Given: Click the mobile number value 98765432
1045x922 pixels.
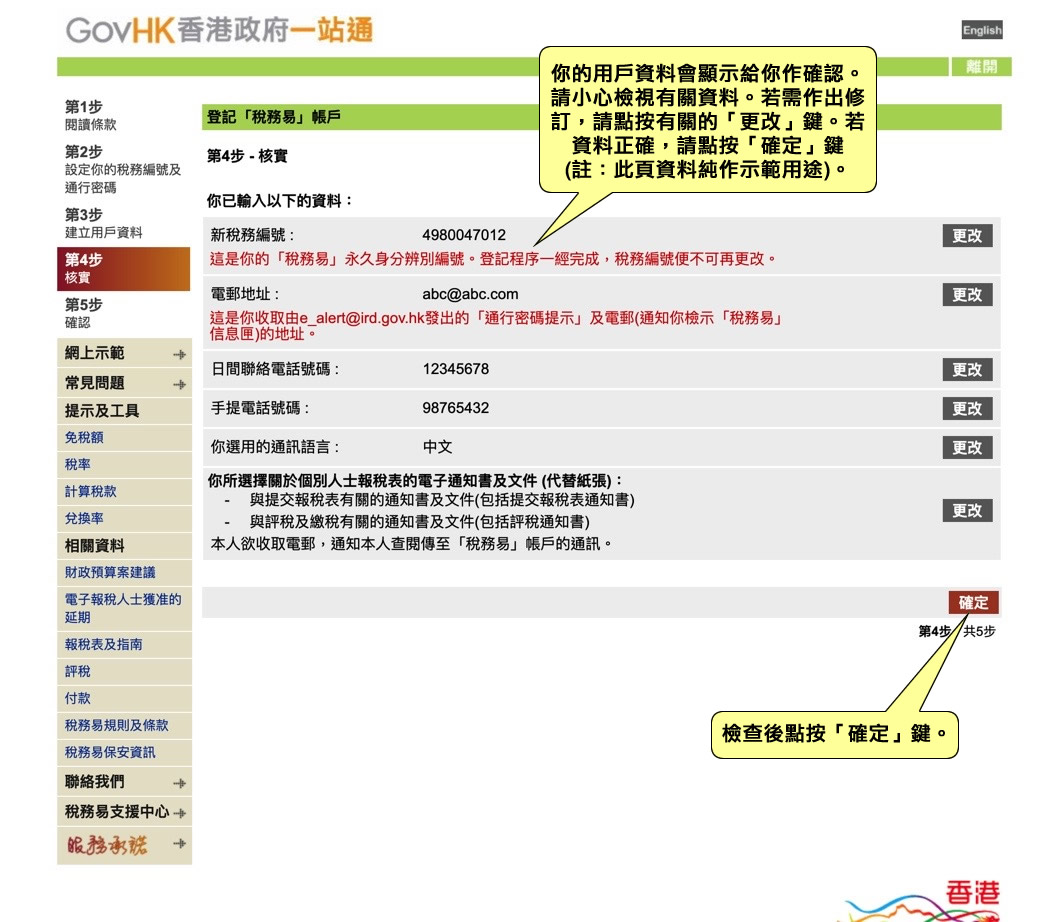Looking at the screenshot, I should 456,408.
